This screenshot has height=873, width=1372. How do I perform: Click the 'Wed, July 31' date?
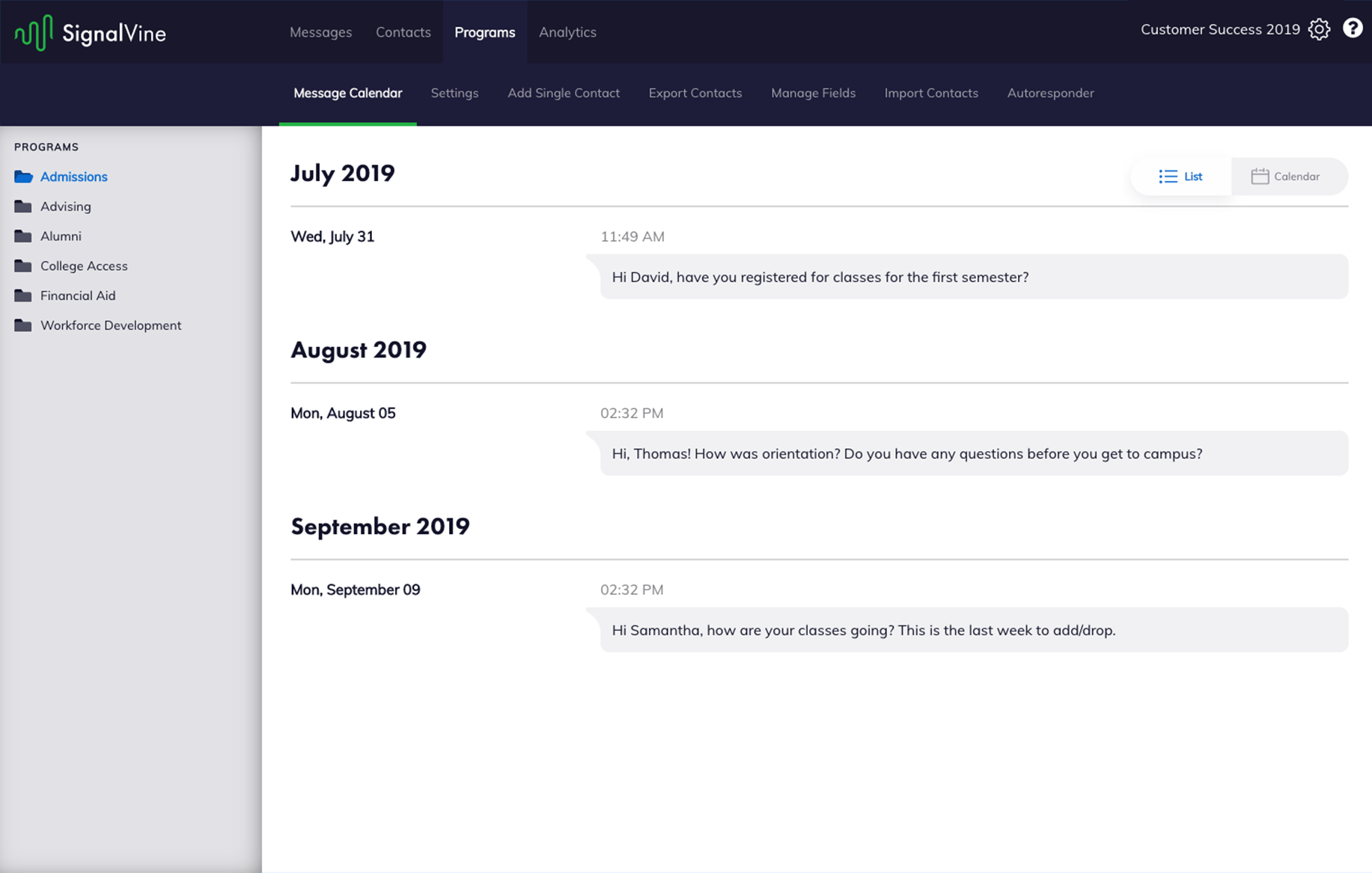(332, 236)
